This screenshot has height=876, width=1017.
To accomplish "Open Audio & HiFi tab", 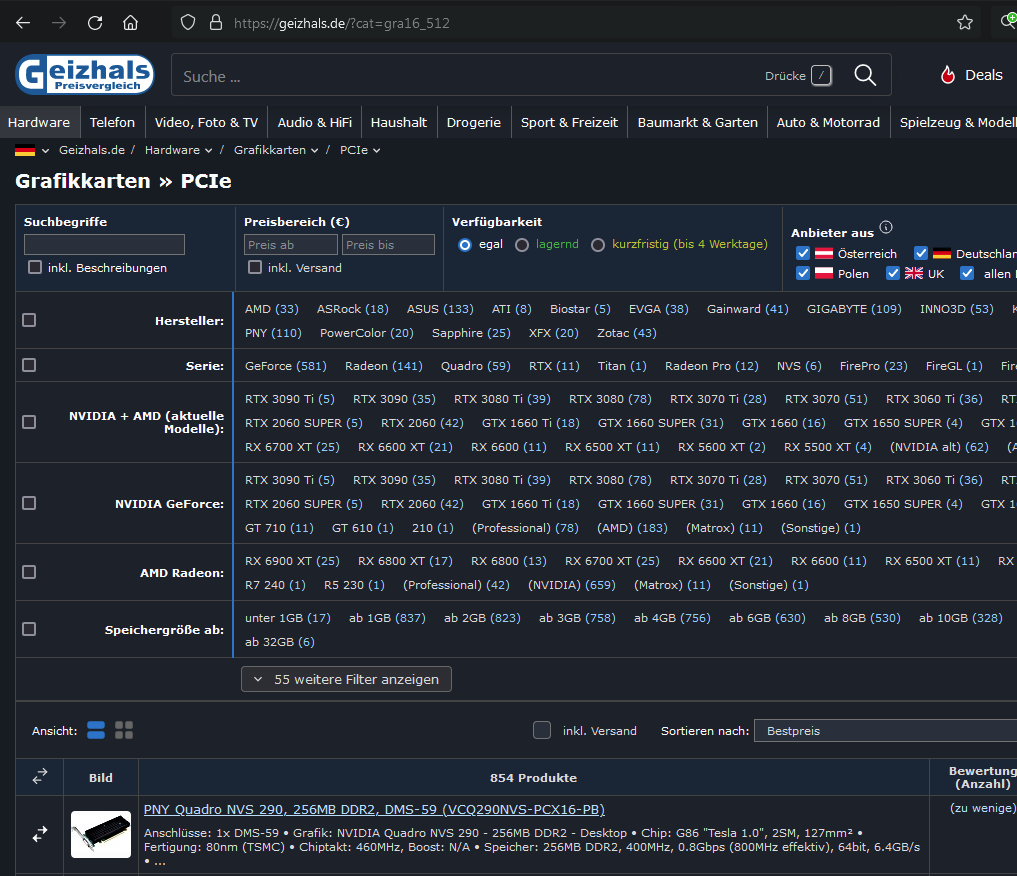I will (x=315, y=123).
